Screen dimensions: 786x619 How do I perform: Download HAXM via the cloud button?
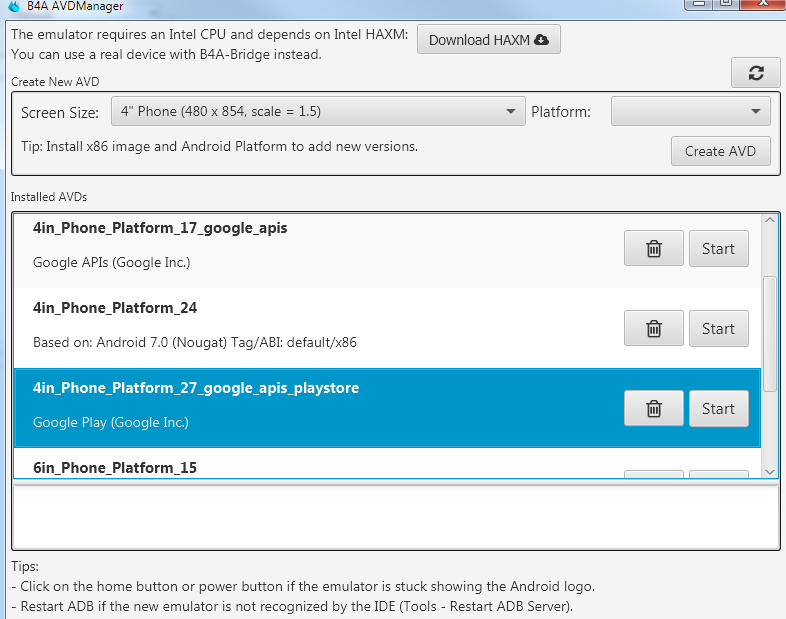tap(489, 40)
